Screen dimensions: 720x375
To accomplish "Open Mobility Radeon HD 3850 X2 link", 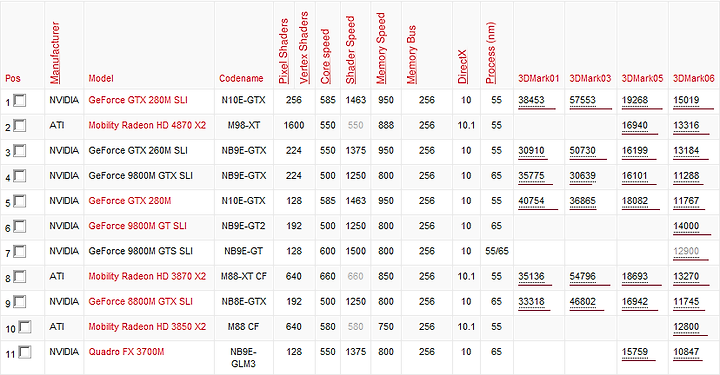I will coord(147,327).
